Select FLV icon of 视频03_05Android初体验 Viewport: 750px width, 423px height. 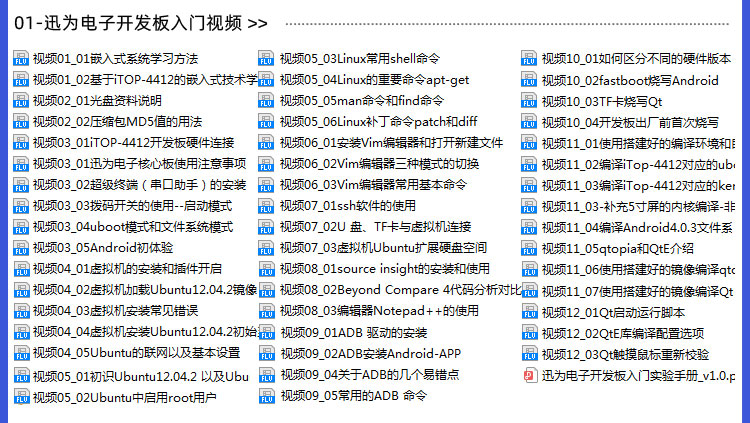click(x=21, y=248)
